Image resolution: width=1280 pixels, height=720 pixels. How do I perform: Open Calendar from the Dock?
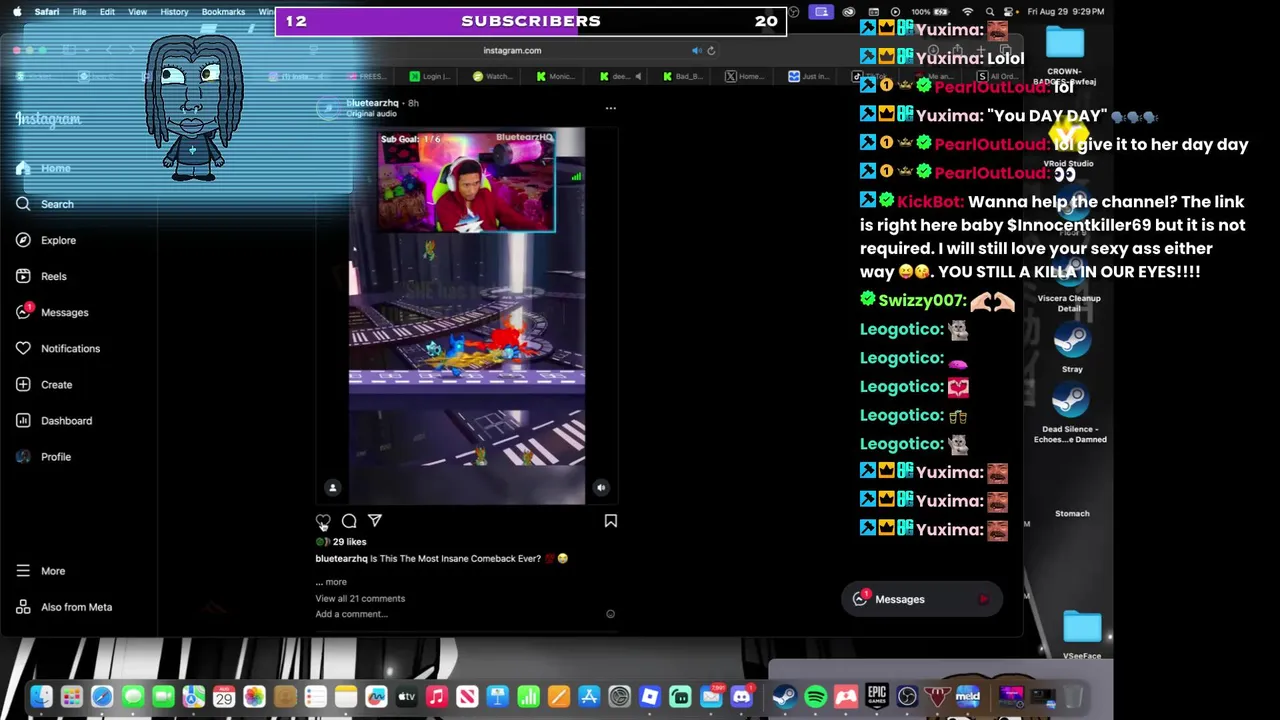coord(224,697)
